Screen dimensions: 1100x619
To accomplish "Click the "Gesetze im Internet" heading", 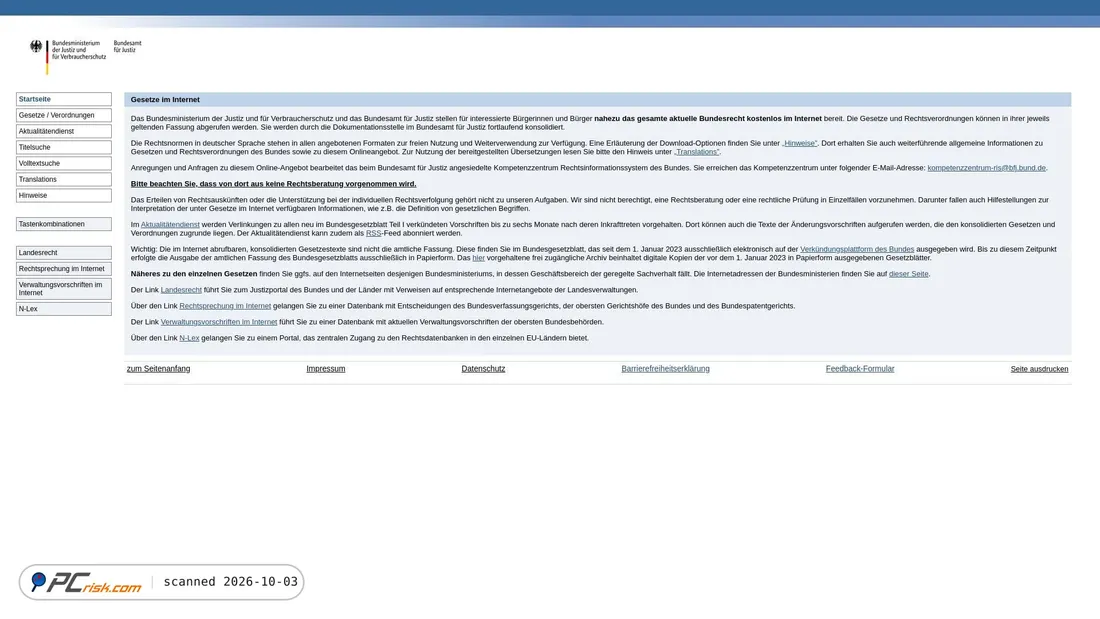I will coord(165,100).
